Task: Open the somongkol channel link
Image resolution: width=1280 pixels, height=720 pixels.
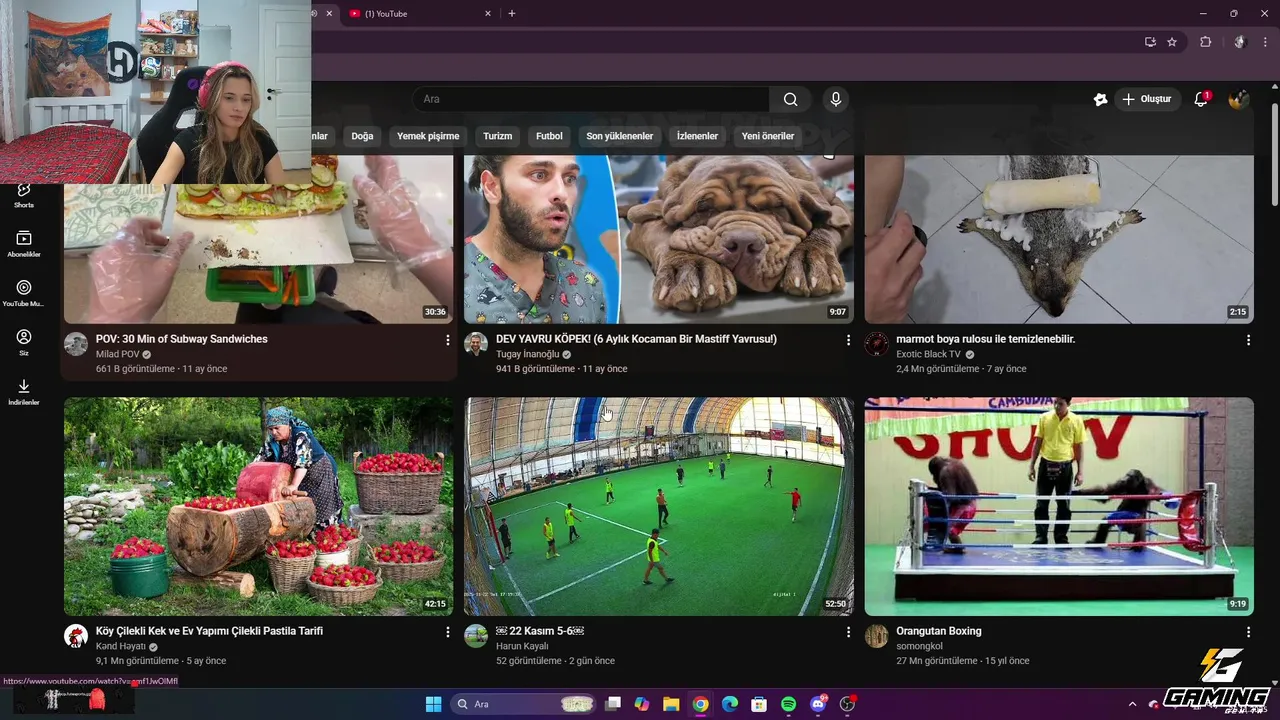Action: [919, 646]
